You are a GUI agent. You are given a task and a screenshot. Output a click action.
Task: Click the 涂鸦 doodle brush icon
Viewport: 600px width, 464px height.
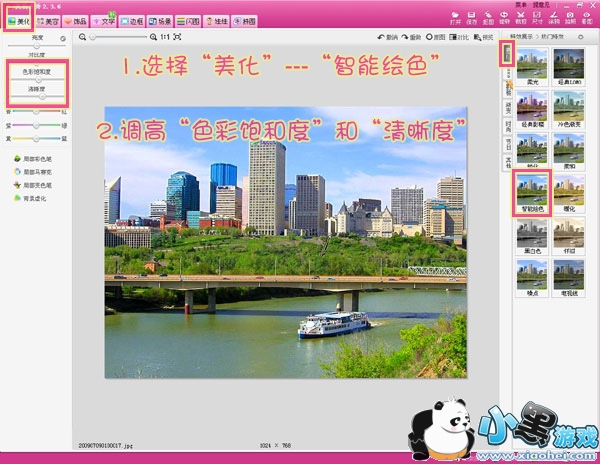pyautogui.click(x=554, y=18)
